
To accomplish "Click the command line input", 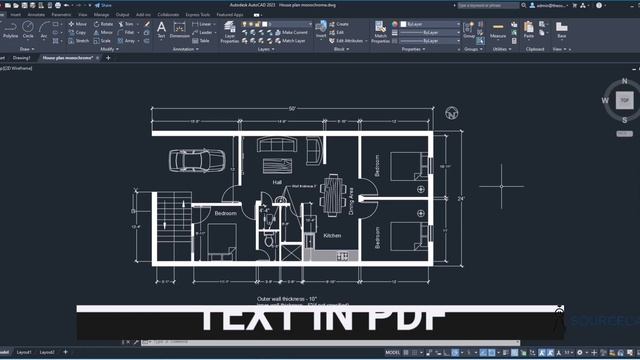I will [x=331, y=342].
